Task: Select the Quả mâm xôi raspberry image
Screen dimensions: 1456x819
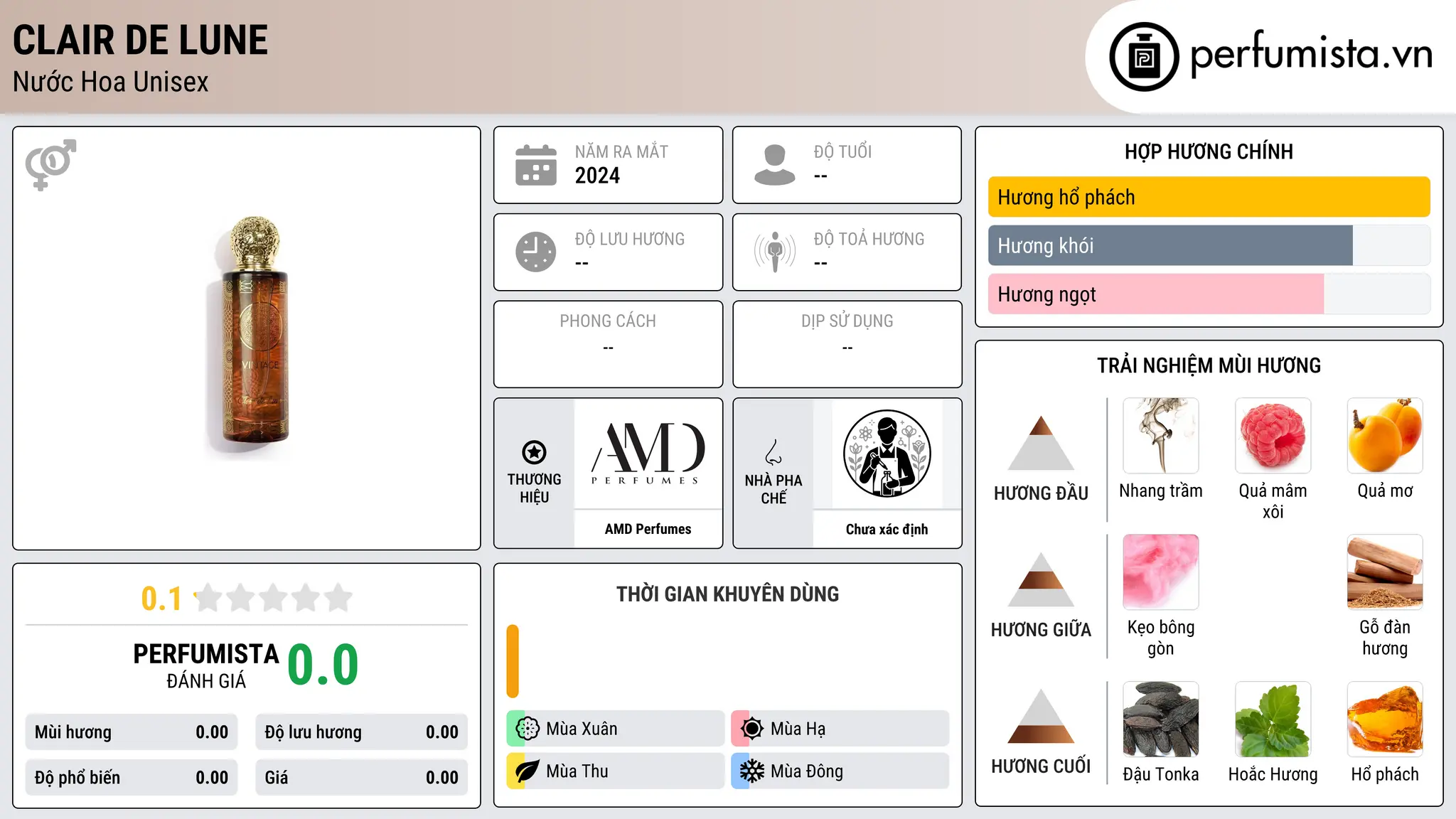Action: pyautogui.click(x=1273, y=436)
